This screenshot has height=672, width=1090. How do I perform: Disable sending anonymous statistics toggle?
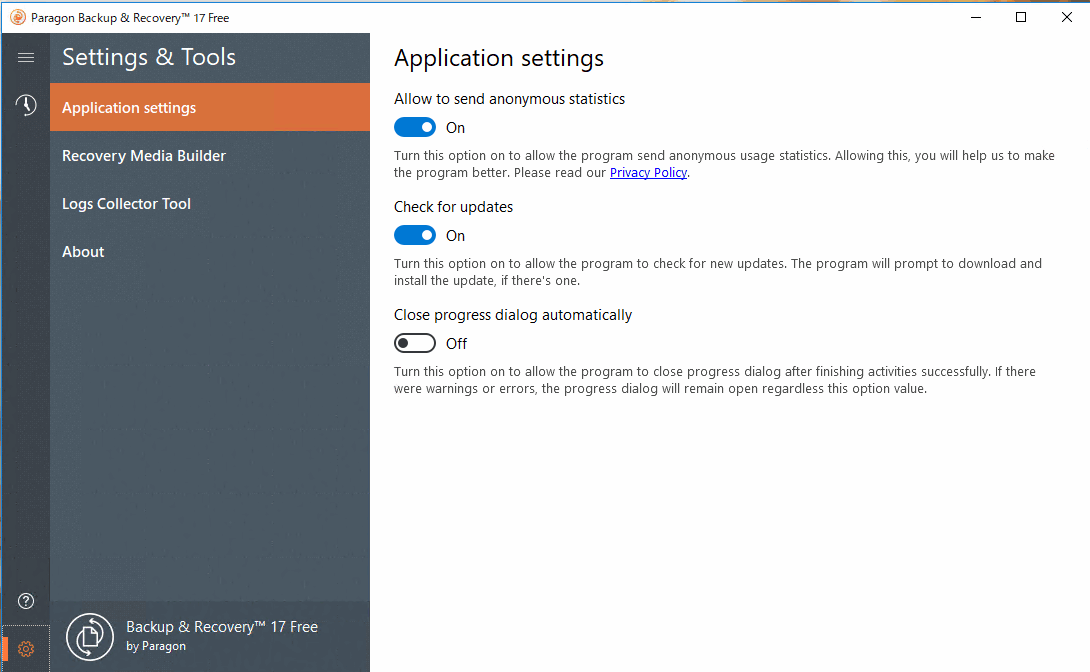[415, 127]
